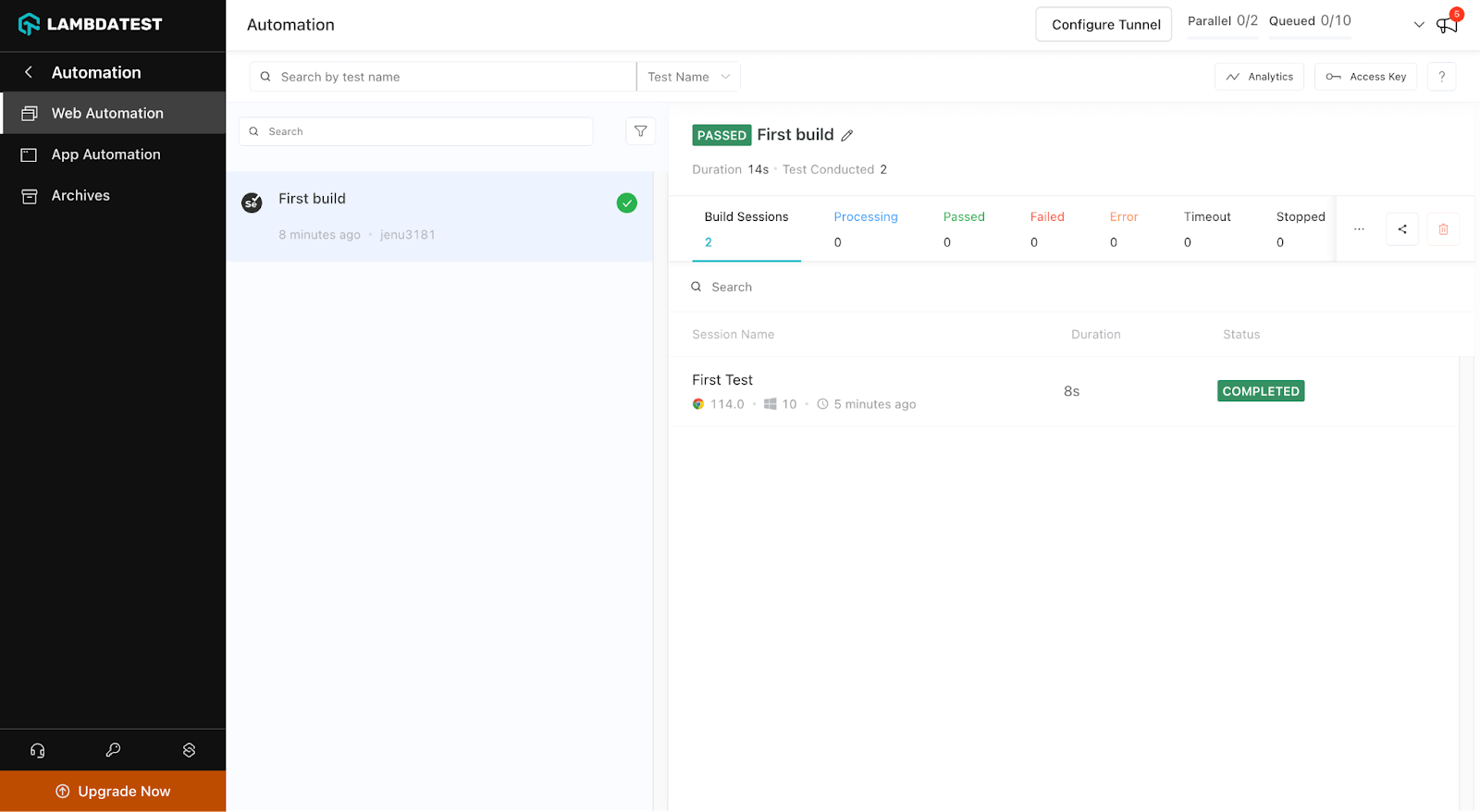Viewport: 1480px width, 812px height.
Task: Expand the chevron next to Queued
Action: tap(1419, 25)
